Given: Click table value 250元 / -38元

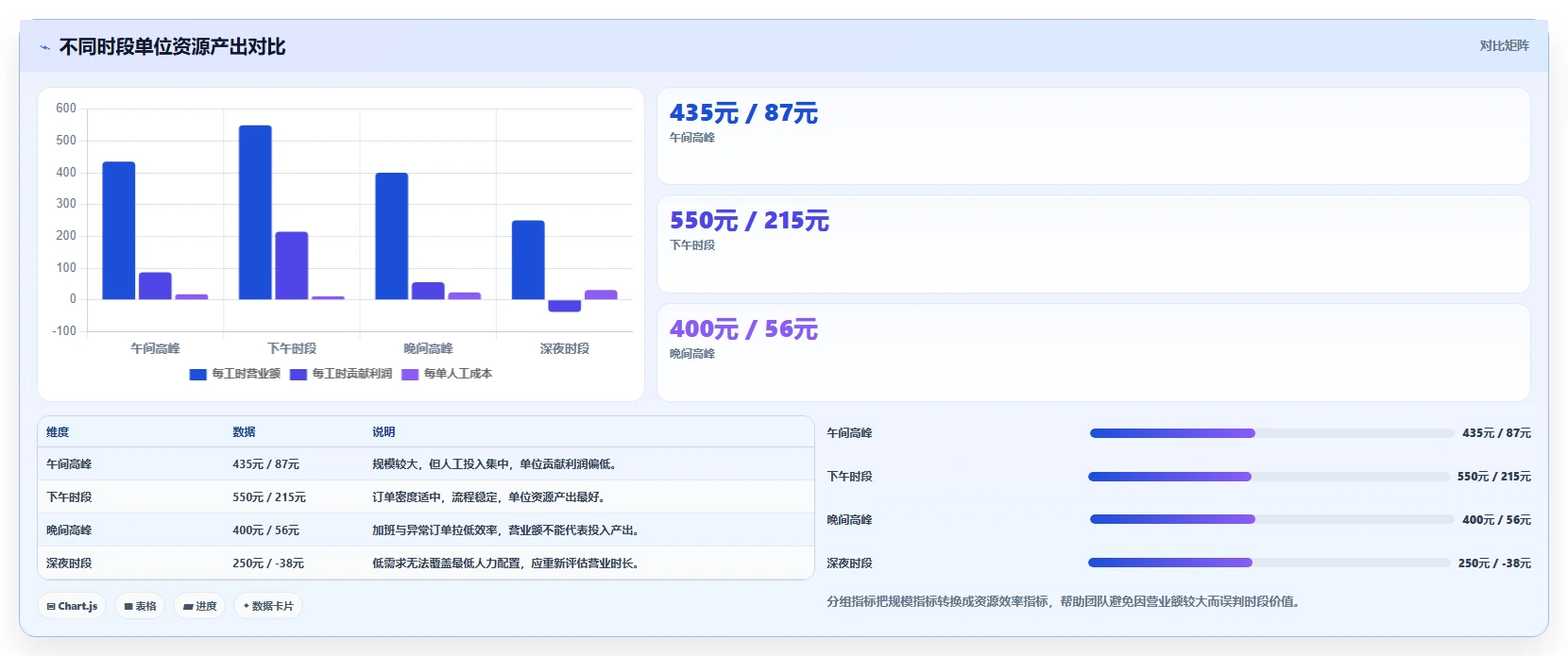Looking at the screenshot, I should click(x=268, y=563).
